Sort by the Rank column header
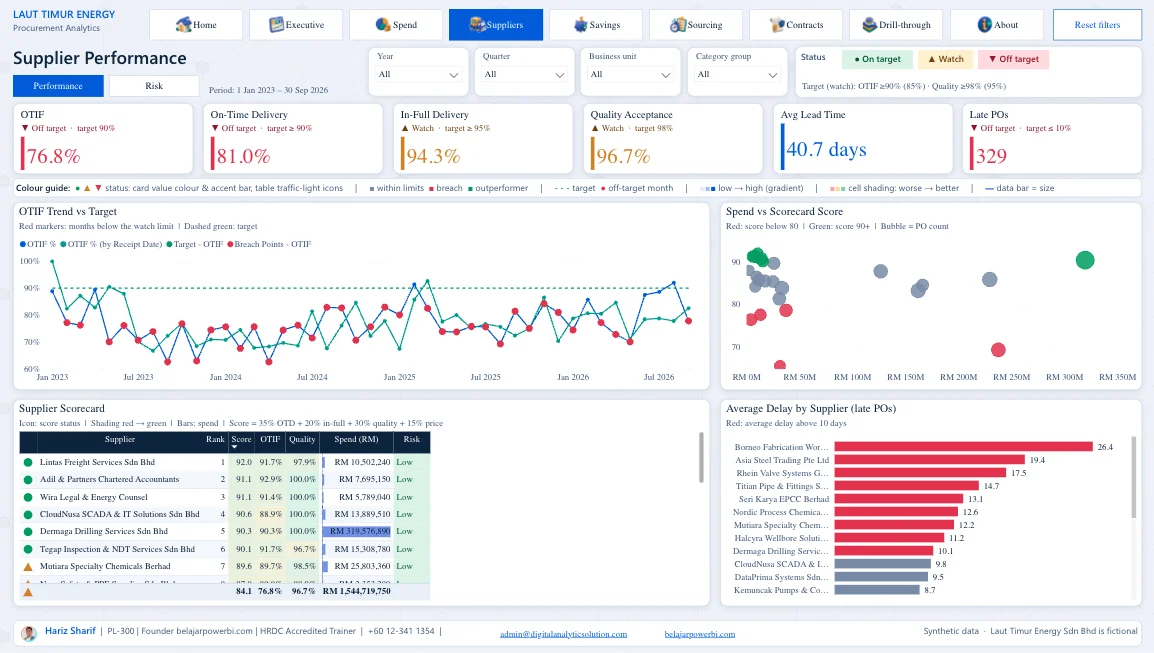The image size is (1154, 653). tap(215, 440)
